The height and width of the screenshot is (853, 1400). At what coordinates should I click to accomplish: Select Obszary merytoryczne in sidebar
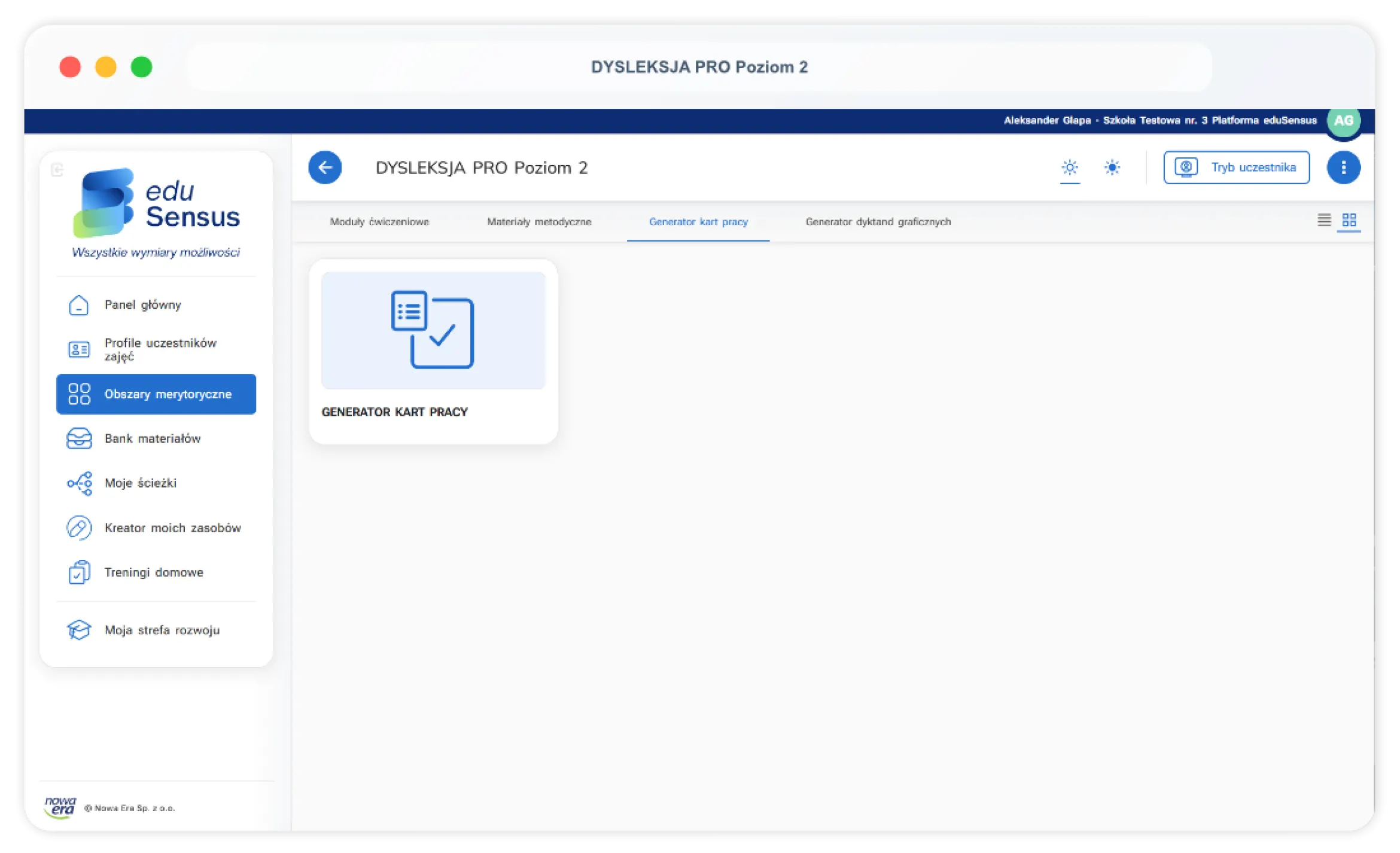pyautogui.click(x=156, y=395)
